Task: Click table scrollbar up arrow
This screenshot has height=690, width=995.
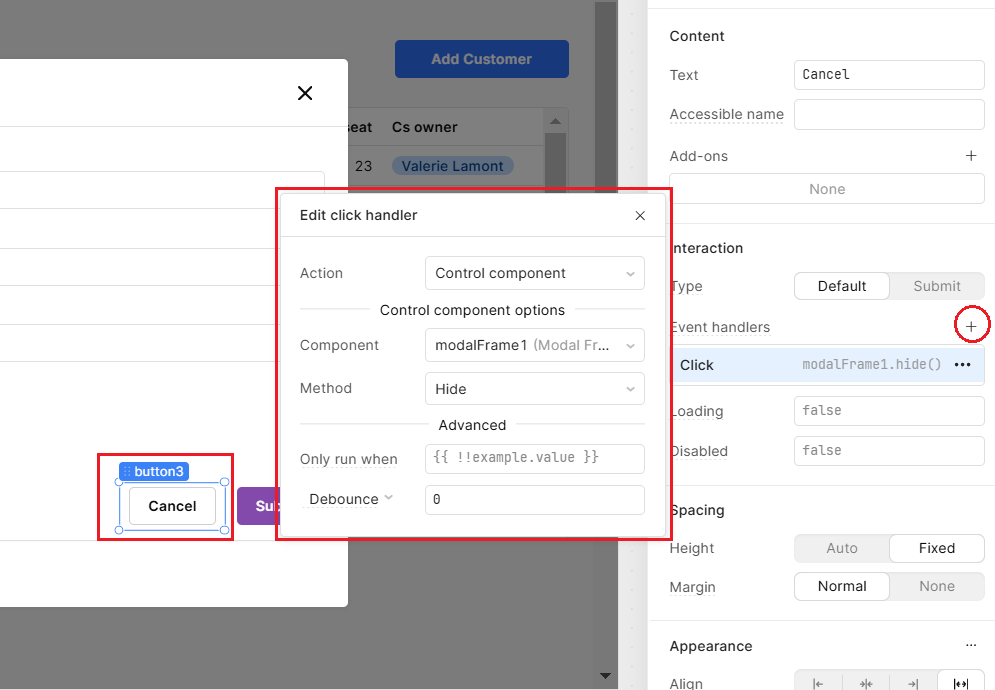Action: coord(555,121)
